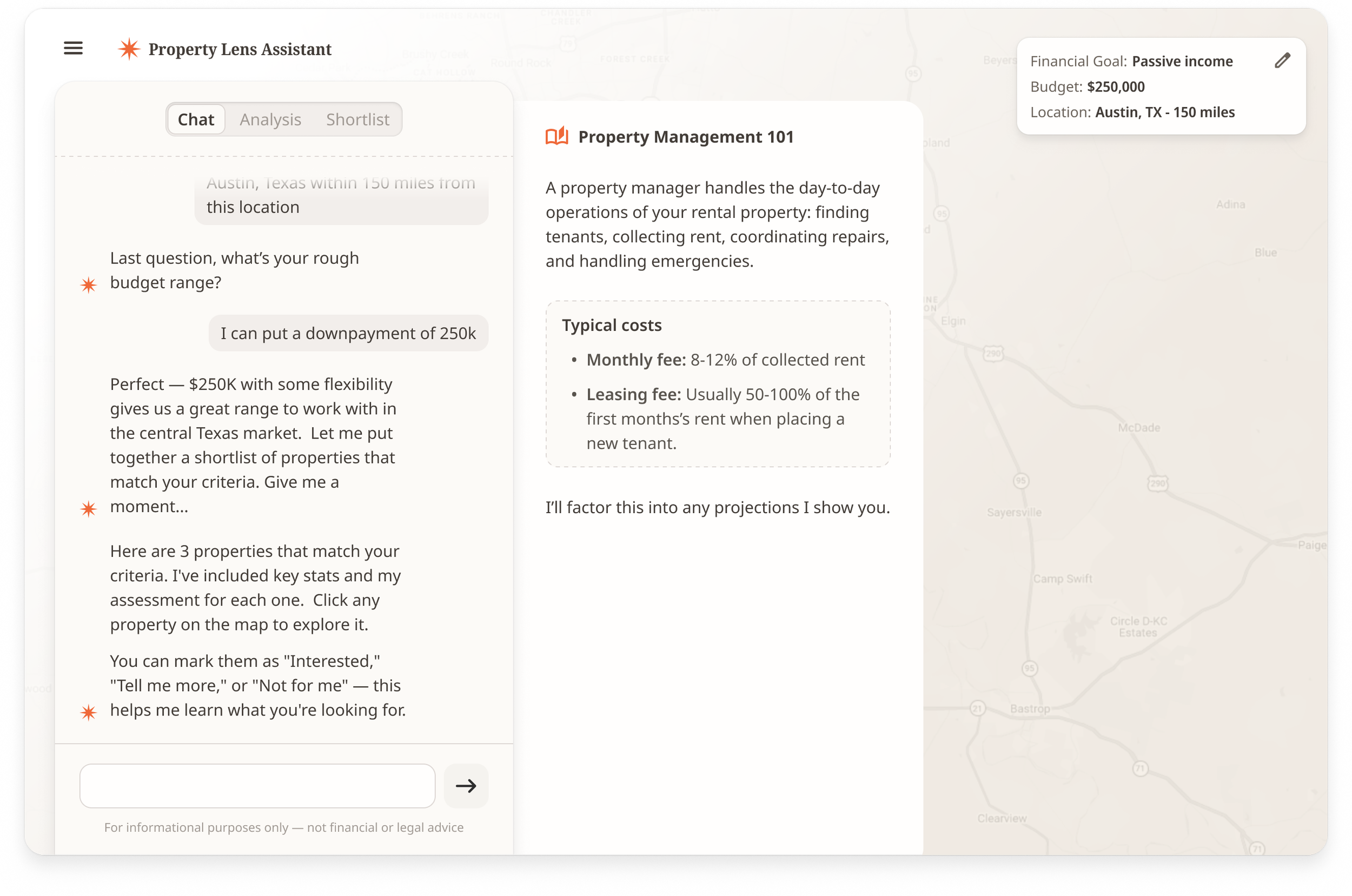Image resolution: width=1352 pixels, height=896 pixels.
Task: Click the starburst next to "moment..." message
Action: pos(89,509)
